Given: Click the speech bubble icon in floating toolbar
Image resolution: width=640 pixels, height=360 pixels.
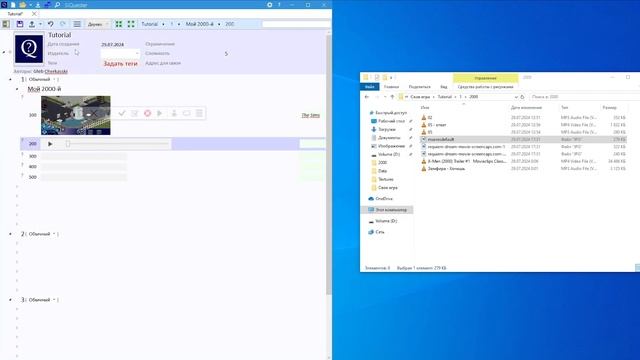Looking at the screenshot, I should click(x=187, y=113).
